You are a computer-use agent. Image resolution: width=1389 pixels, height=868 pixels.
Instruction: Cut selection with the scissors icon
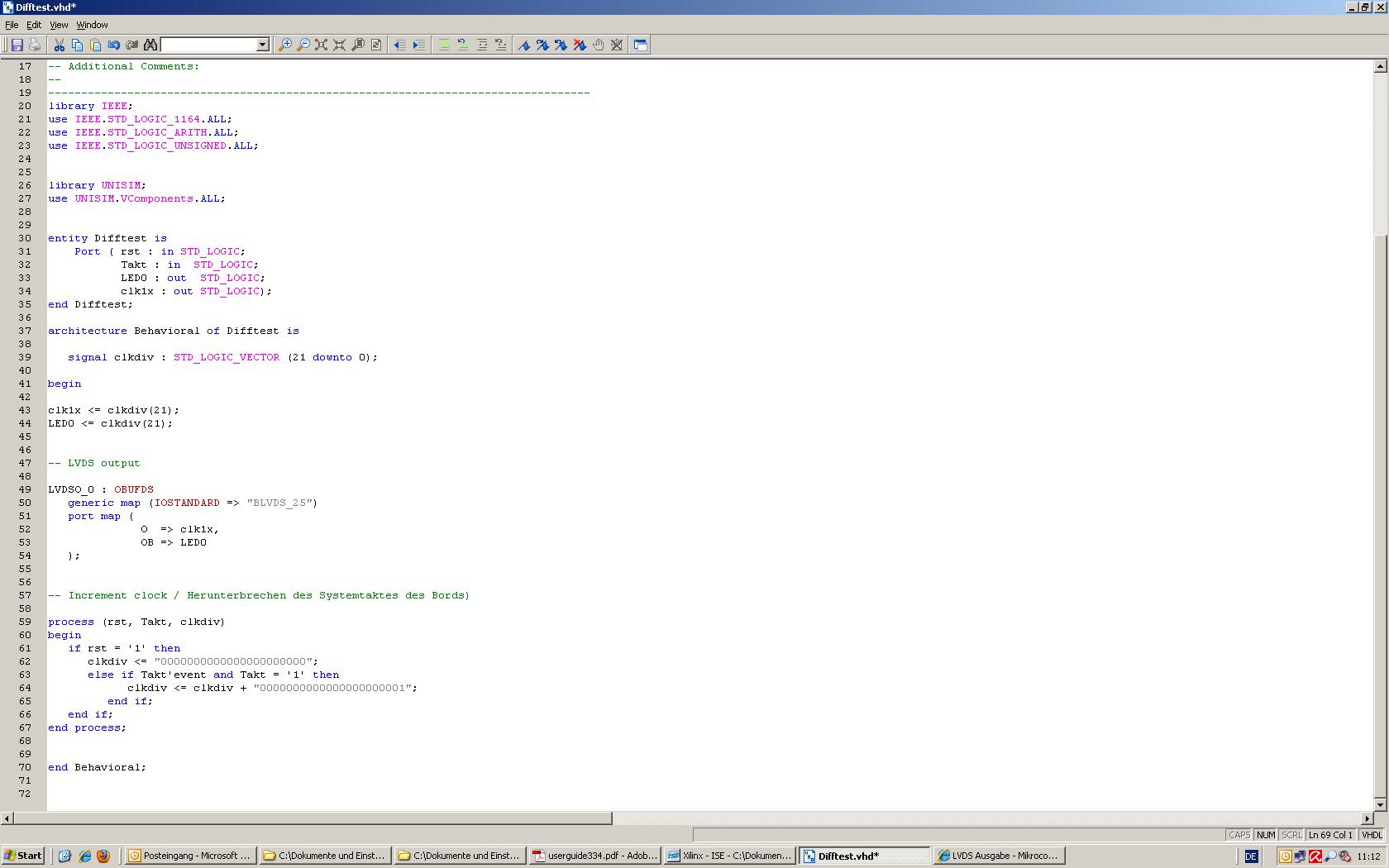pyautogui.click(x=59, y=45)
